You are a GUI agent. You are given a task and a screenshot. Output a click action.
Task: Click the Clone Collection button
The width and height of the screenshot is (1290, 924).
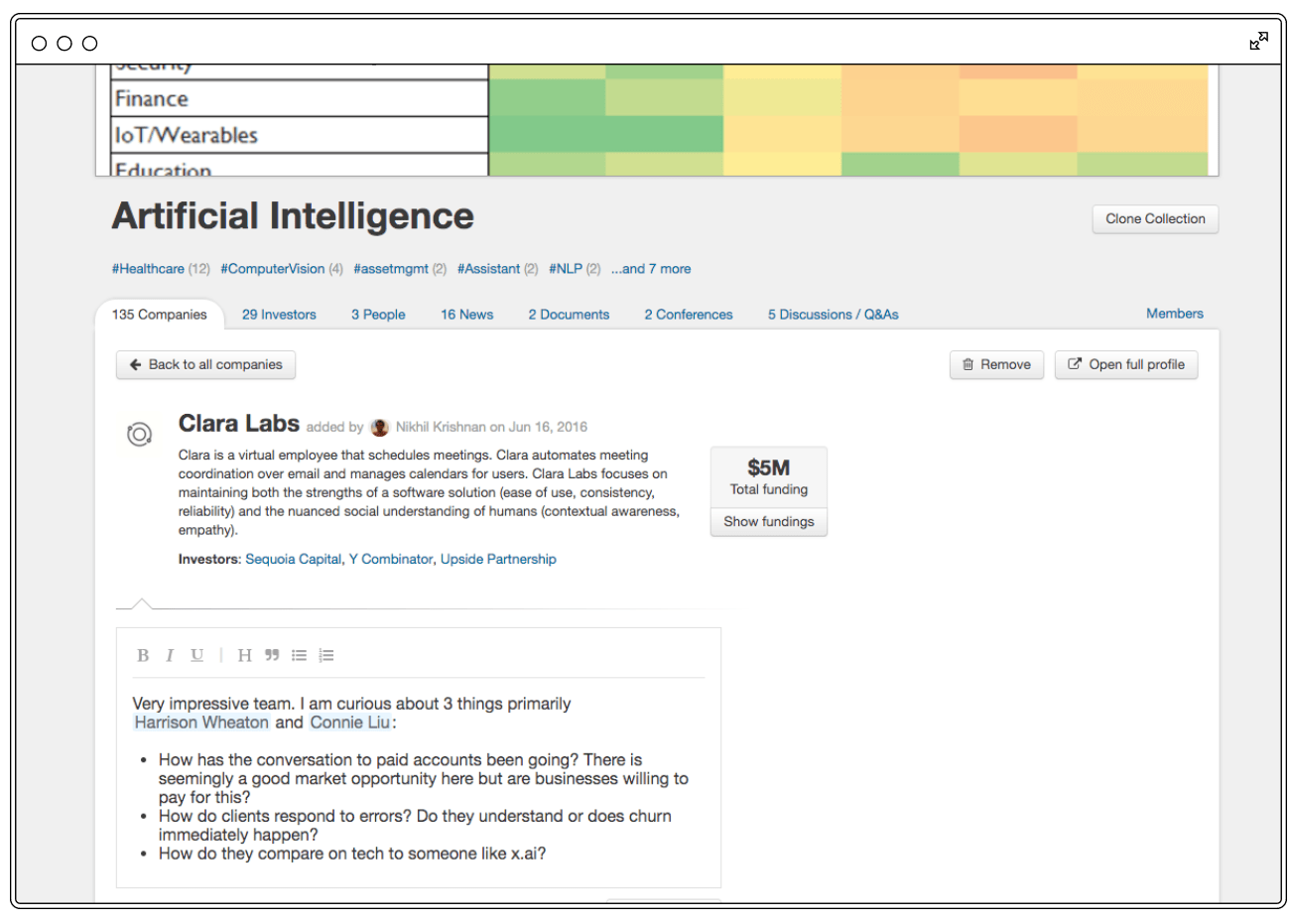[x=1155, y=219]
